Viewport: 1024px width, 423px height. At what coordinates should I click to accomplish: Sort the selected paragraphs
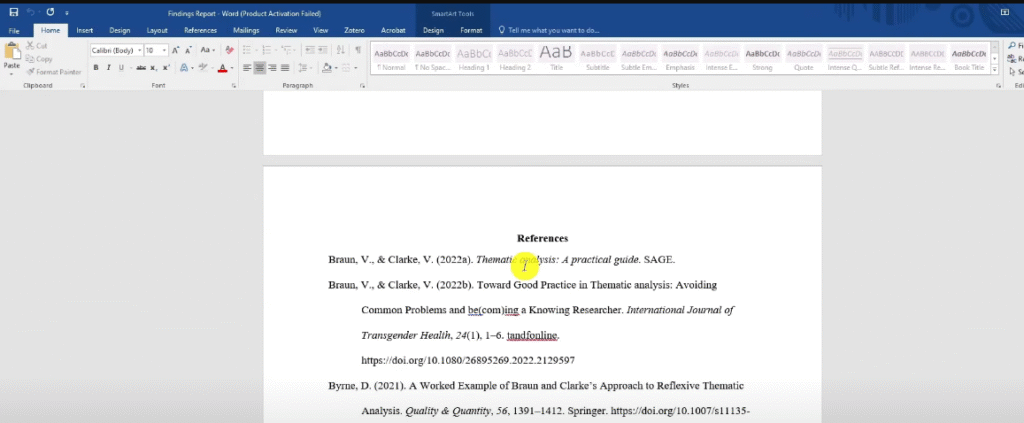click(341, 50)
